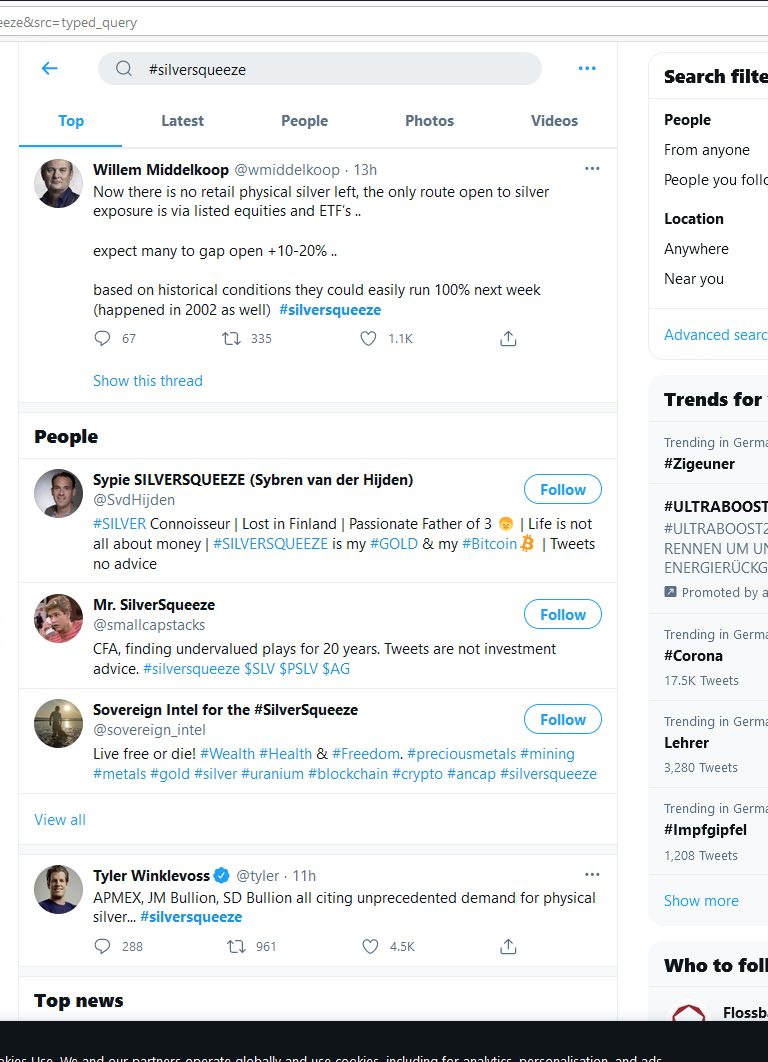
Task: Click the back arrow beside the search box
Action: pos(49,69)
